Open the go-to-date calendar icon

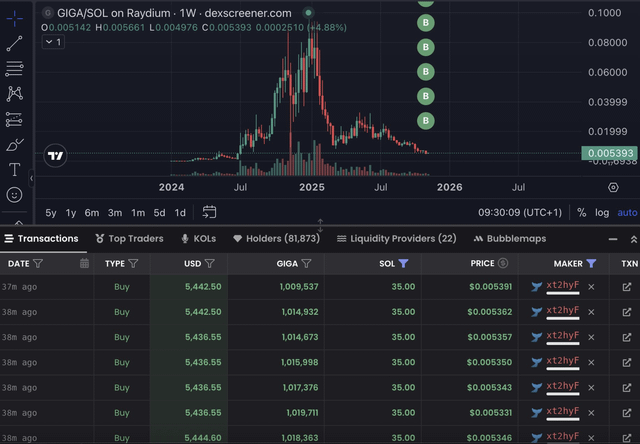coord(210,212)
